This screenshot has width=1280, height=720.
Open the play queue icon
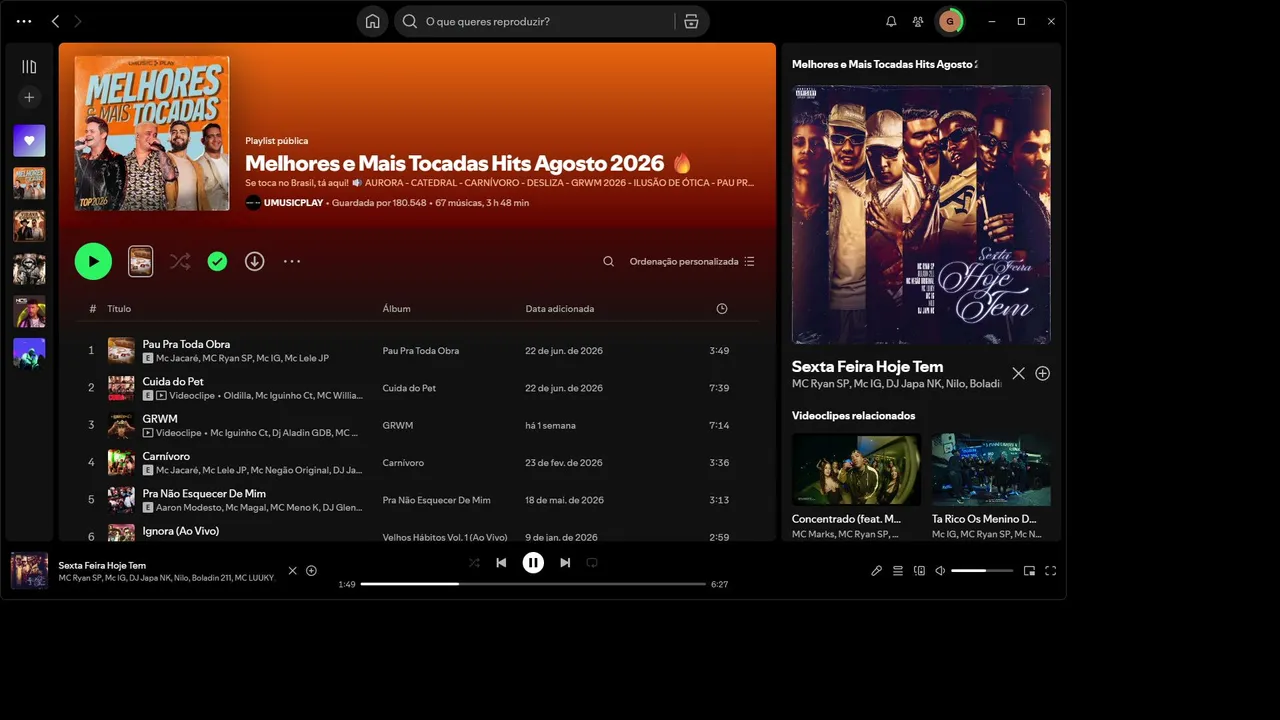click(x=898, y=571)
